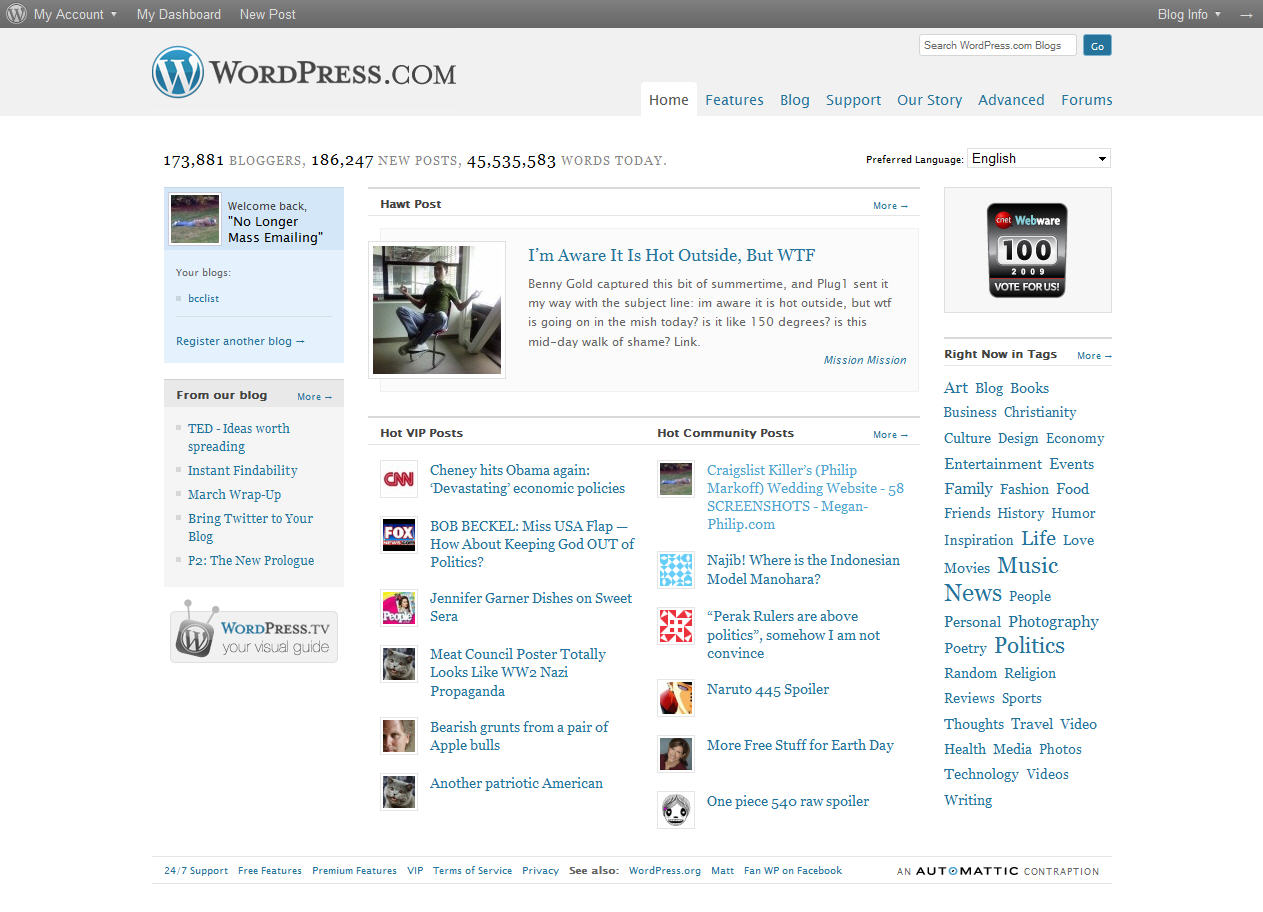Click avatar icon next to Naruto 445 Spoiler
1263x912 pixels.
pyautogui.click(x=675, y=698)
